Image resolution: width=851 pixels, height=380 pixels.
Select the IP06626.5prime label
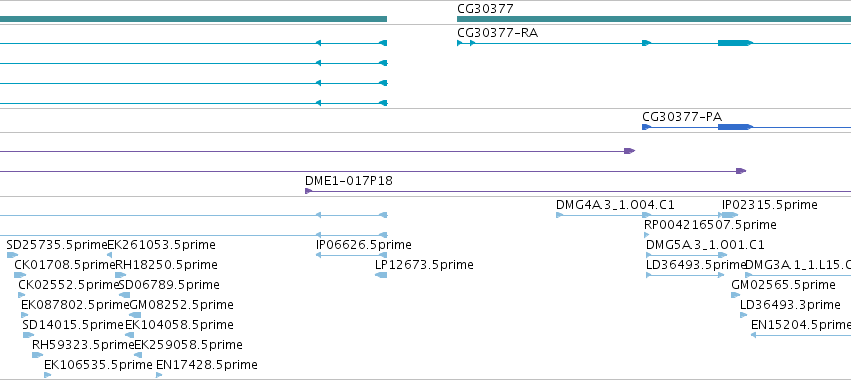click(x=364, y=245)
